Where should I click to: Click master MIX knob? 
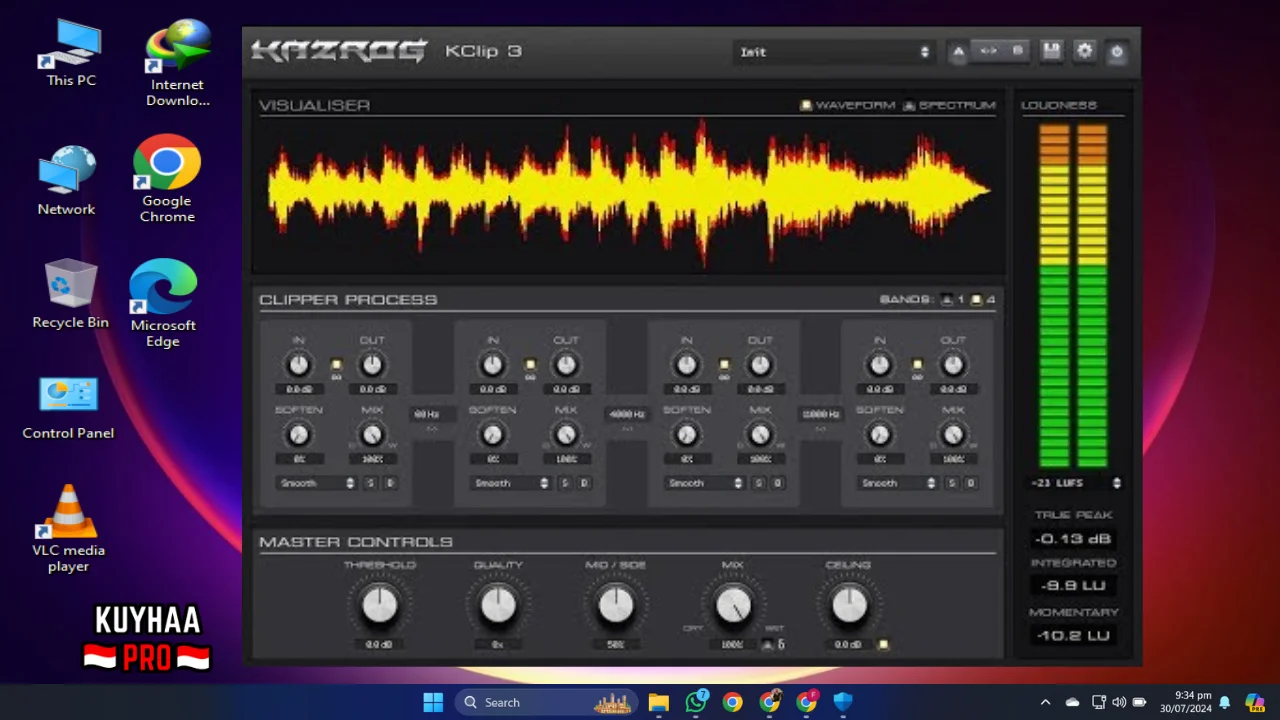click(x=733, y=605)
